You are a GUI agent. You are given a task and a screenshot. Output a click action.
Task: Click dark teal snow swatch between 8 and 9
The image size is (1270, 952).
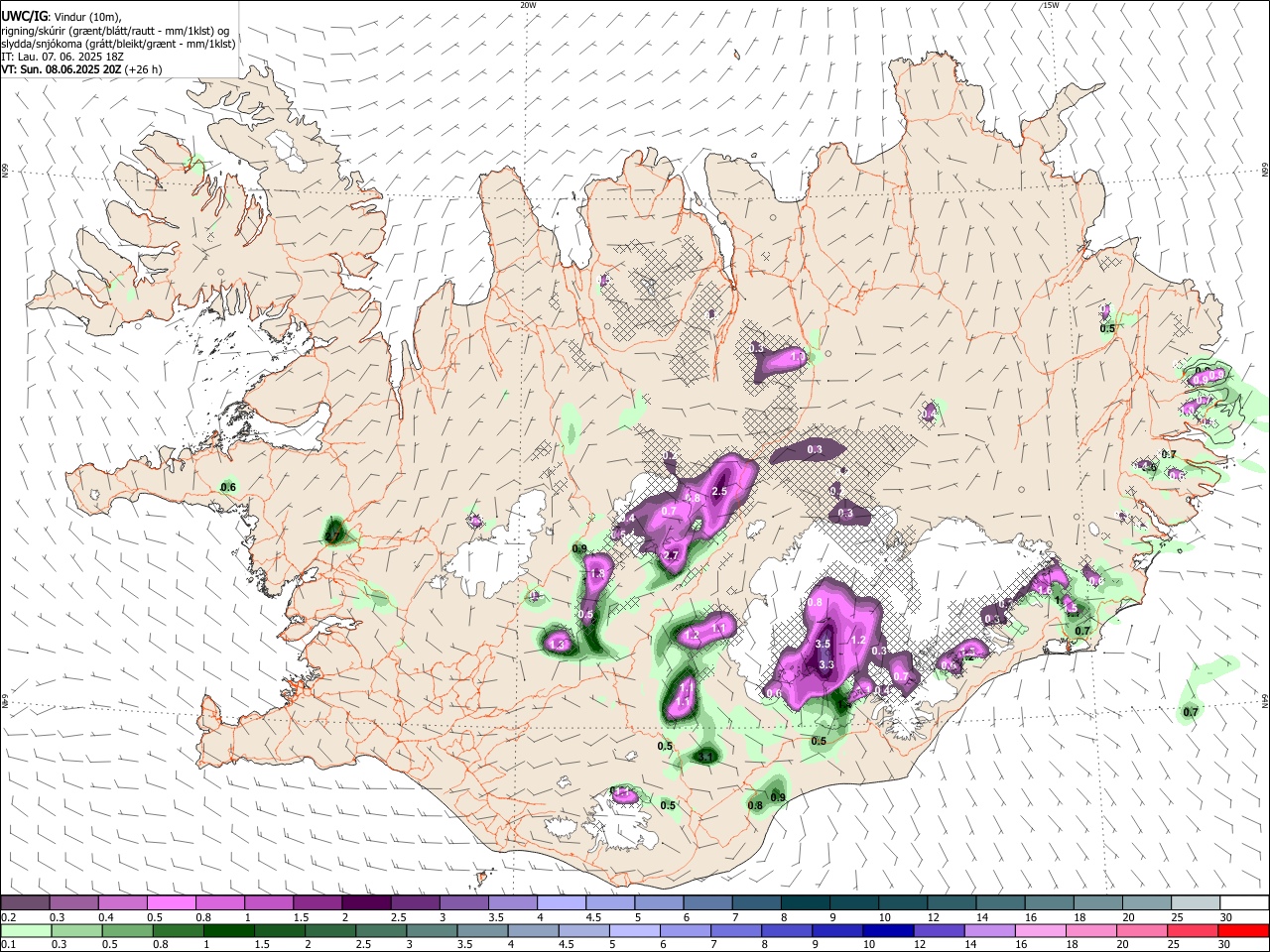pos(806,903)
